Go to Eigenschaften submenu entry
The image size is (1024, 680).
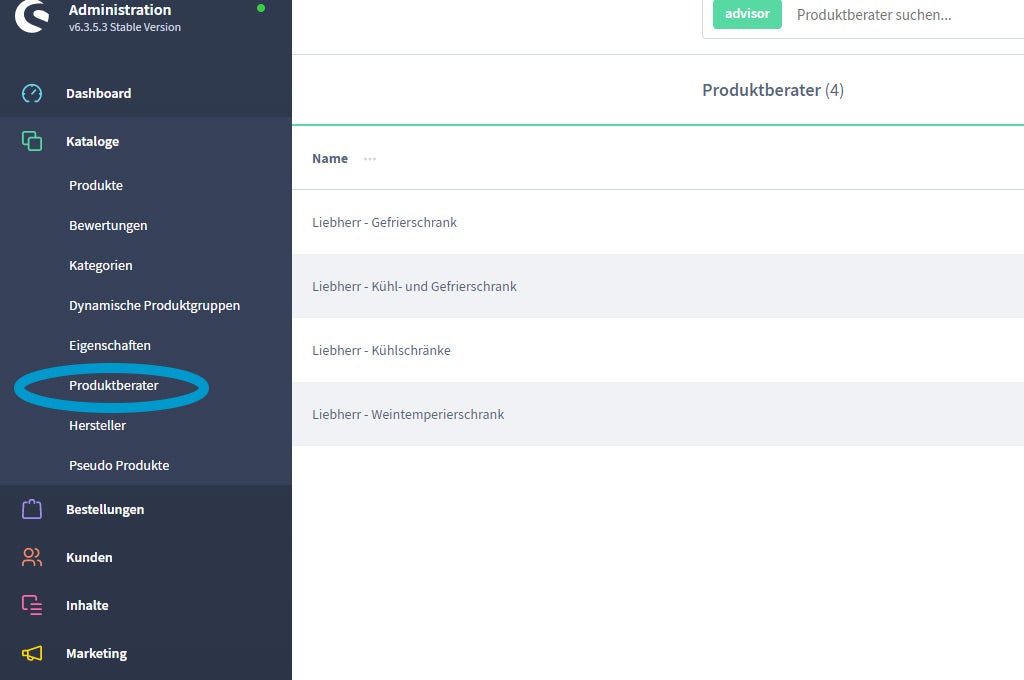click(x=110, y=346)
